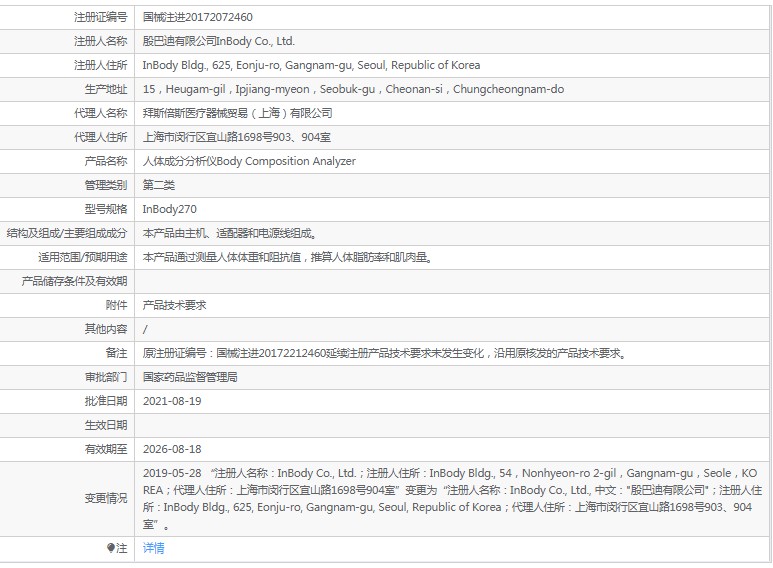Click the 代理人名称 label
The height and width of the screenshot is (568, 773).
pyautogui.click(x=101, y=113)
